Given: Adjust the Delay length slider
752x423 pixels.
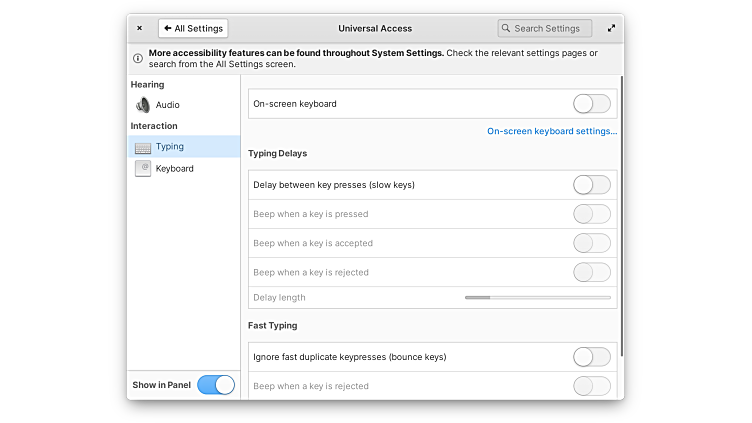Looking at the screenshot, I should pos(537,298).
